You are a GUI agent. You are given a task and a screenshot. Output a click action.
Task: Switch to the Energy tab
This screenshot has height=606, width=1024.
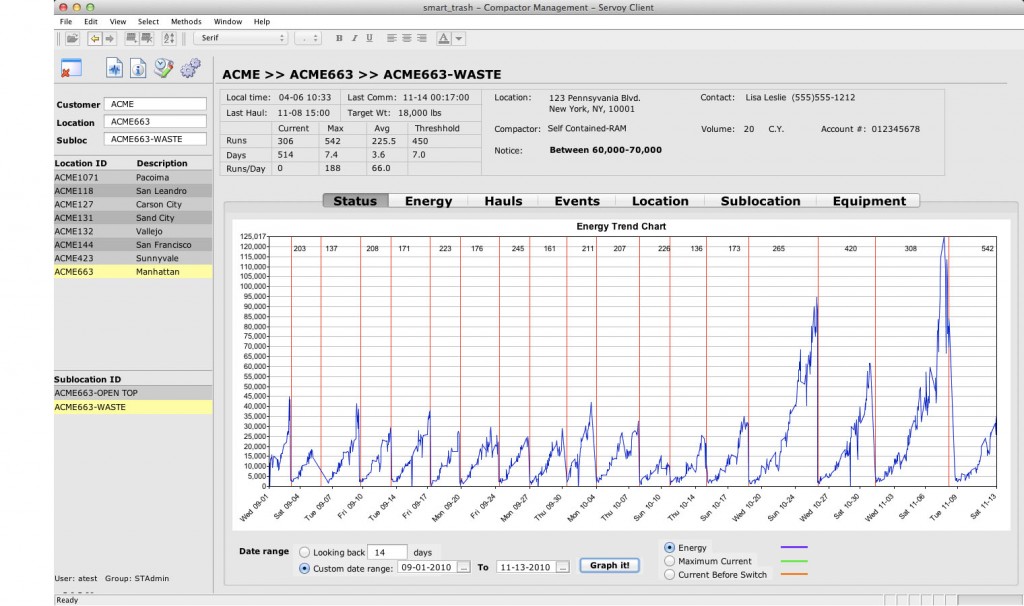[428, 201]
